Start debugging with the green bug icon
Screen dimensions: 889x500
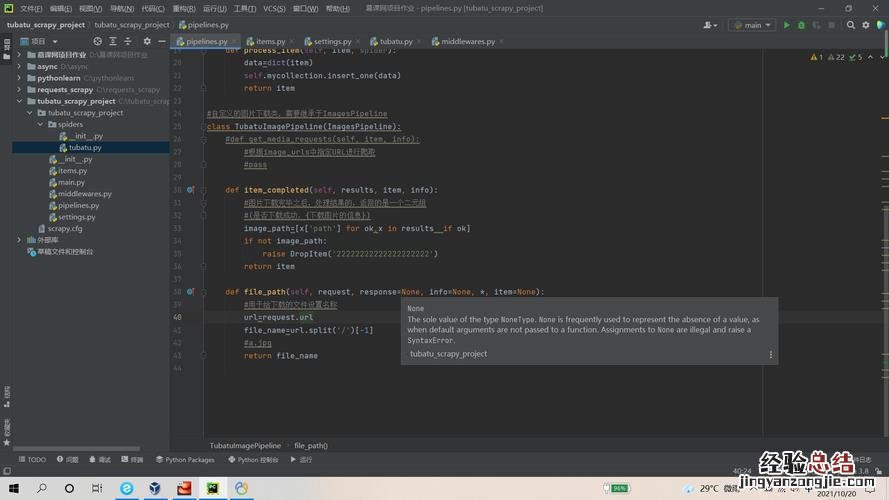click(801, 25)
